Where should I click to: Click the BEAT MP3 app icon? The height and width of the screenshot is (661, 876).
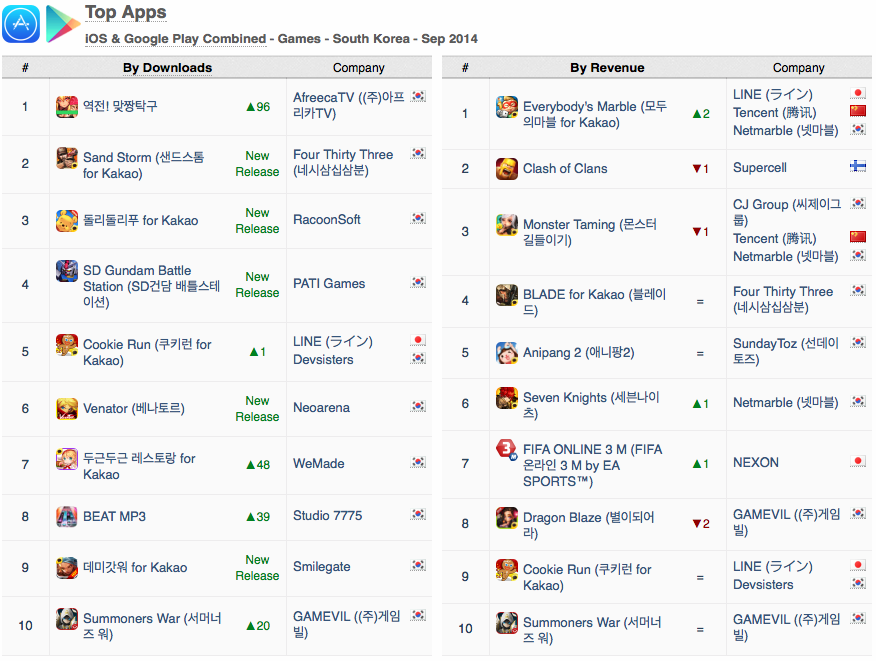[66, 516]
